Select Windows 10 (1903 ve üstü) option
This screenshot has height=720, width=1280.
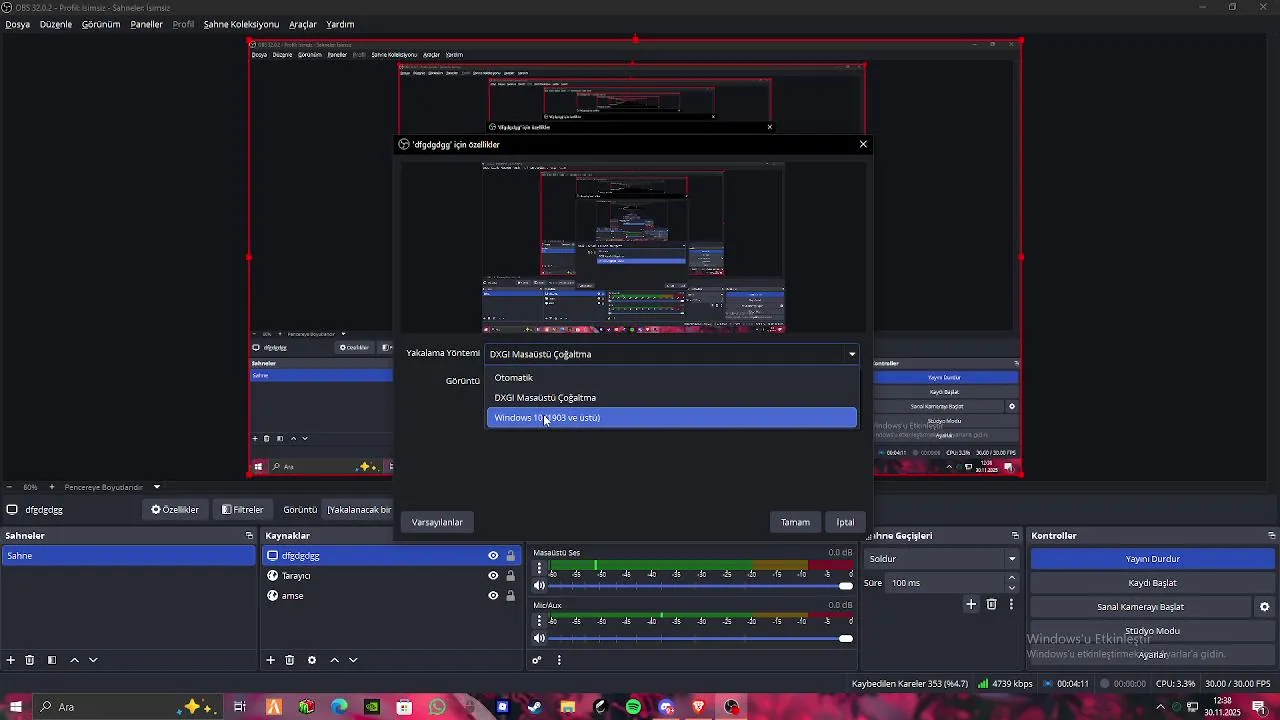(672, 418)
